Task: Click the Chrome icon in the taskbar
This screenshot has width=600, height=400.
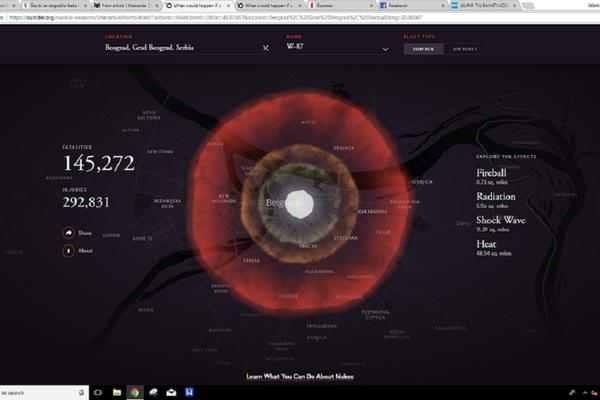Action: click(x=135, y=392)
